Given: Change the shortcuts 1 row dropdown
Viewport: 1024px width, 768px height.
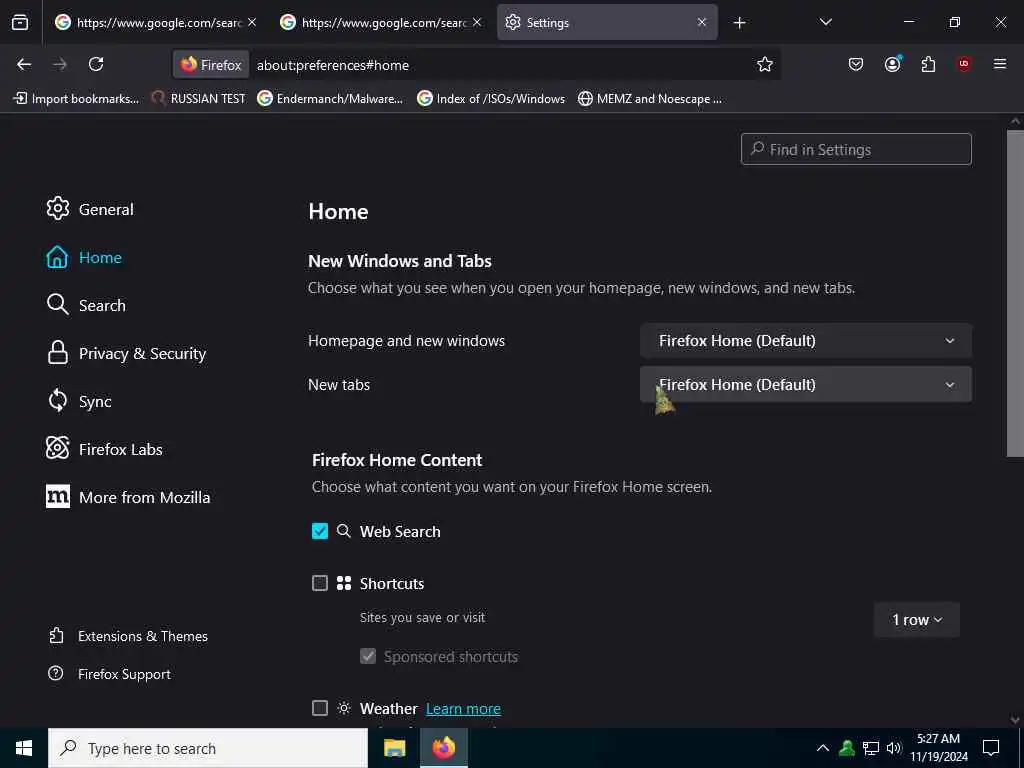Looking at the screenshot, I should (917, 620).
